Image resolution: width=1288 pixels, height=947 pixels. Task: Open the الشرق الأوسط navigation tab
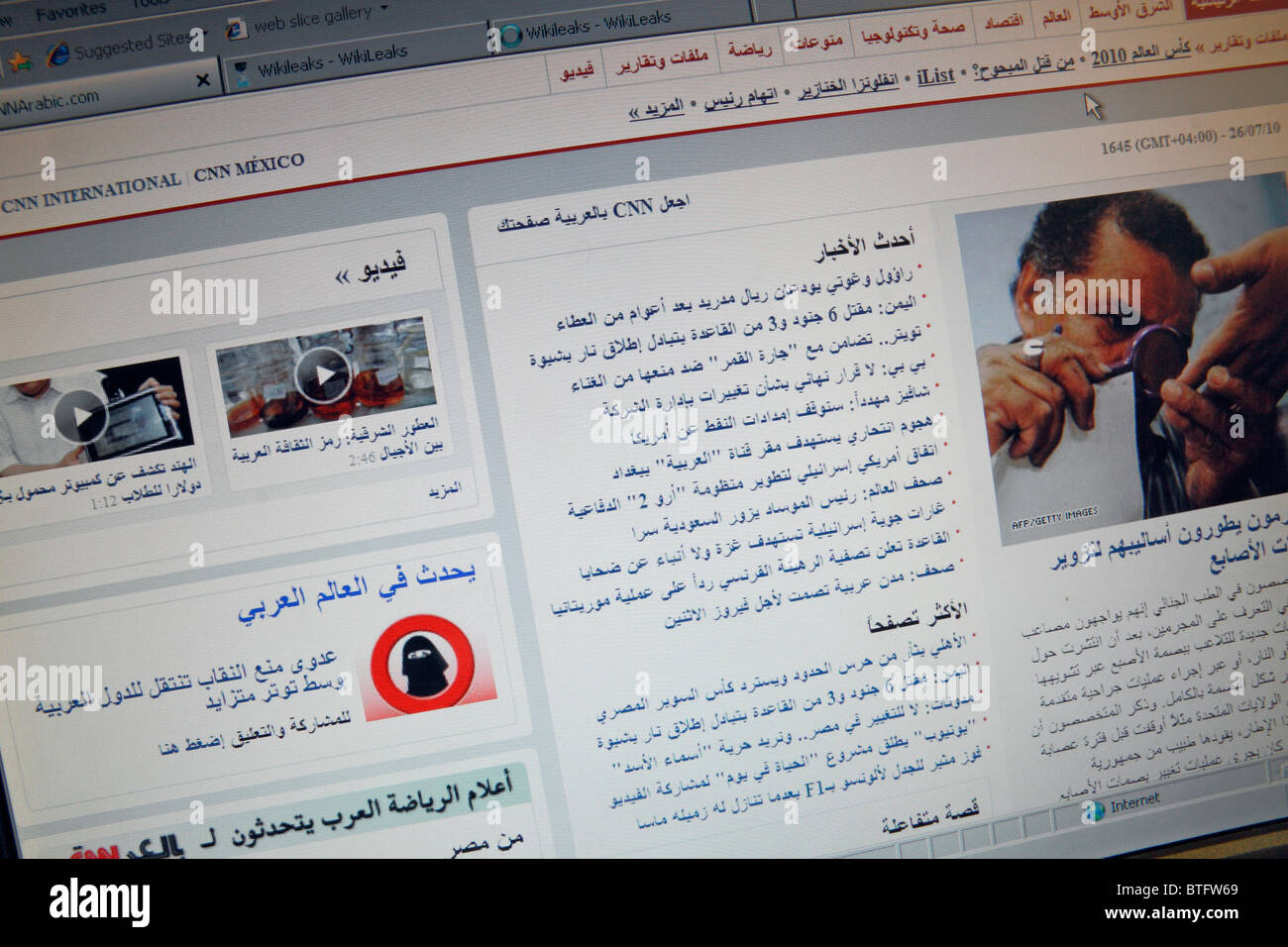1130,12
